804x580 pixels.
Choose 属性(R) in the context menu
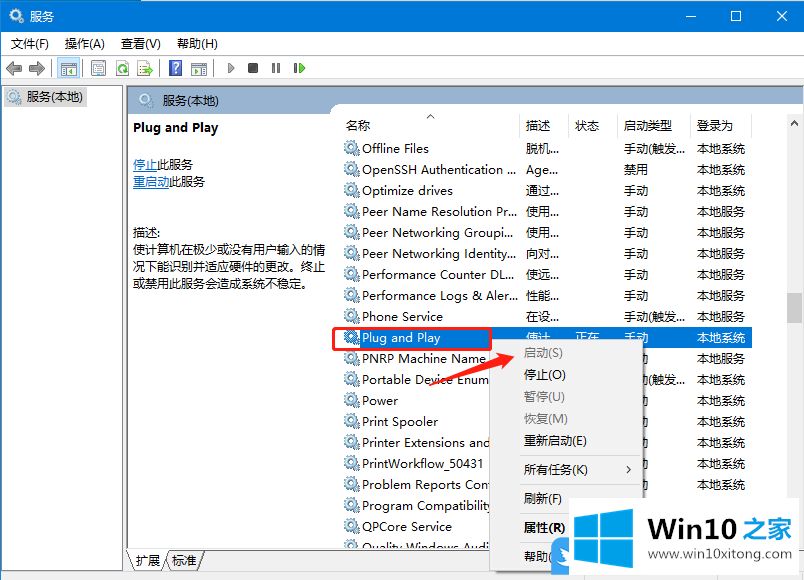click(x=545, y=528)
